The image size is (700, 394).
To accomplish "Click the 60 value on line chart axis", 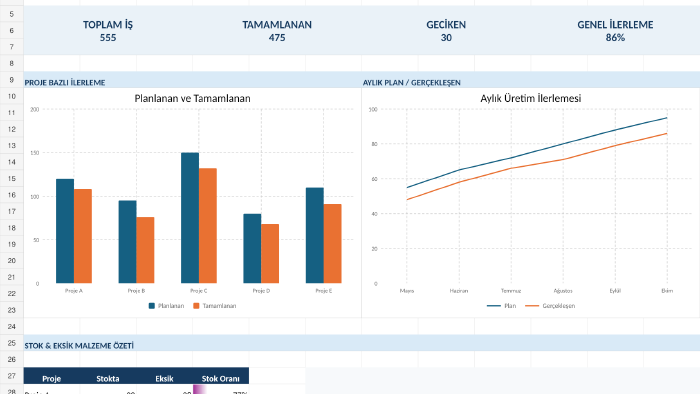I will (x=374, y=179).
